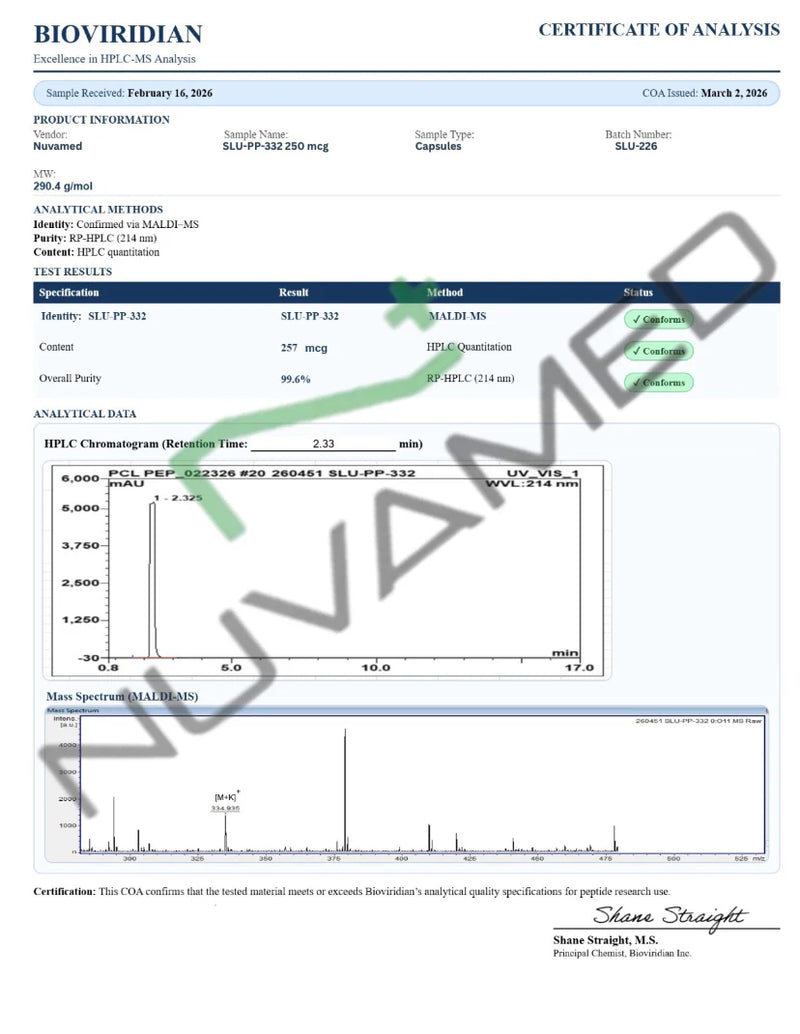
Task: Click the HPLC Quantitation method cell
Action: point(469,347)
